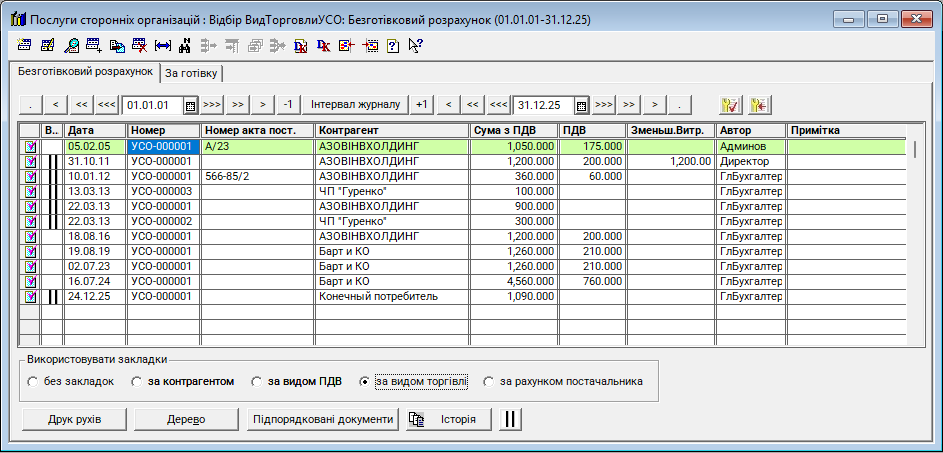Open the 'Безготівковий розрахунок' tab
Image resolution: width=943 pixels, height=453 pixels.
coord(85,73)
